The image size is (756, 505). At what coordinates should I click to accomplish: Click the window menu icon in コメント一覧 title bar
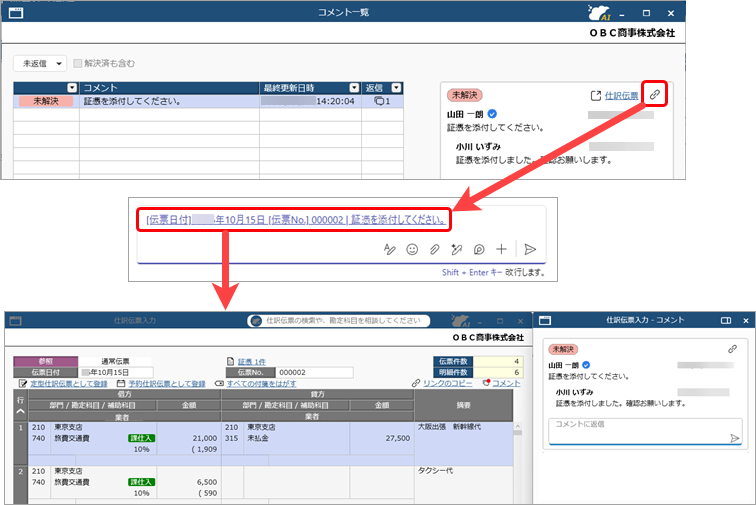(15, 13)
